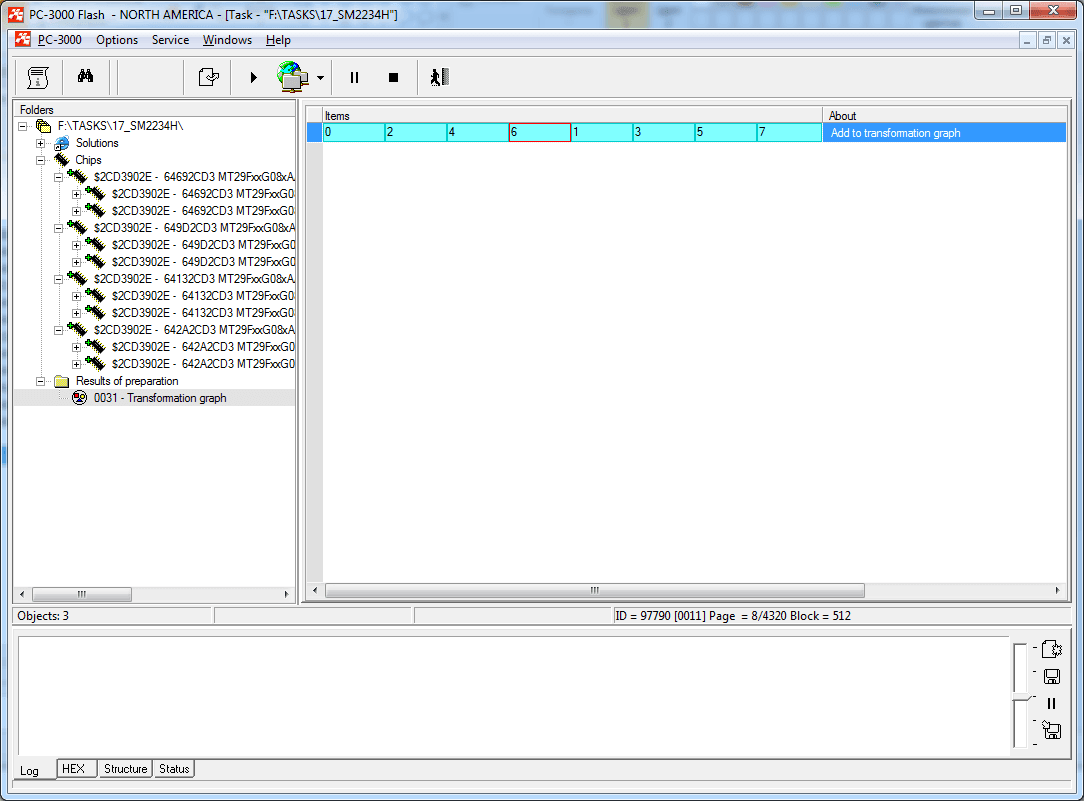Click the exit running-man toolbar icon

pyautogui.click(x=439, y=77)
